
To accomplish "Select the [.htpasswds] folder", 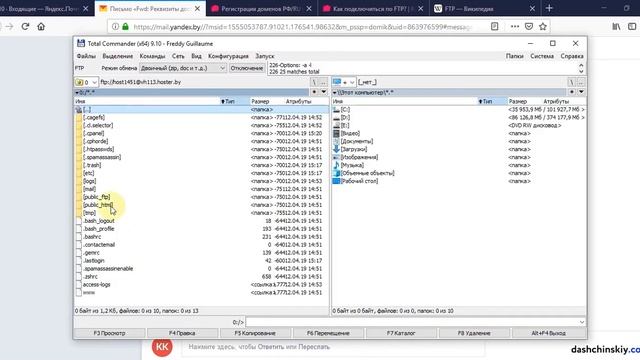I will 202,149.
